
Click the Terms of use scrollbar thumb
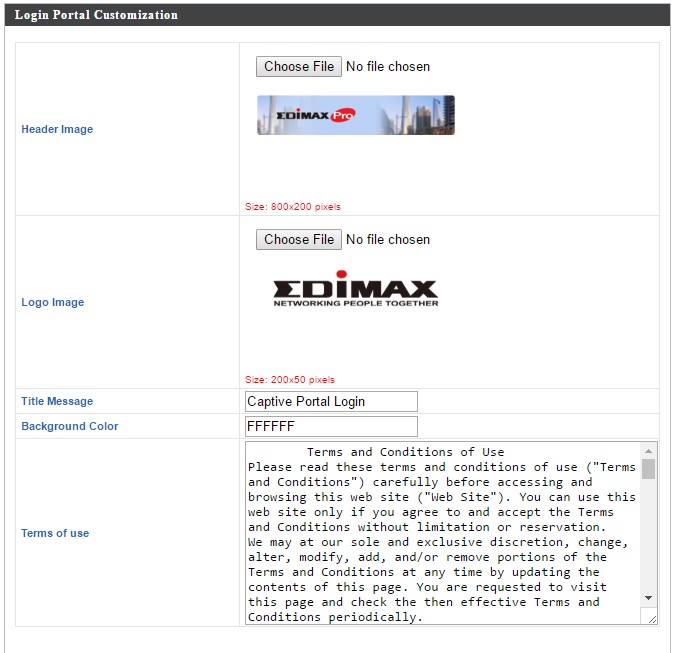pyautogui.click(x=648, y=469)
